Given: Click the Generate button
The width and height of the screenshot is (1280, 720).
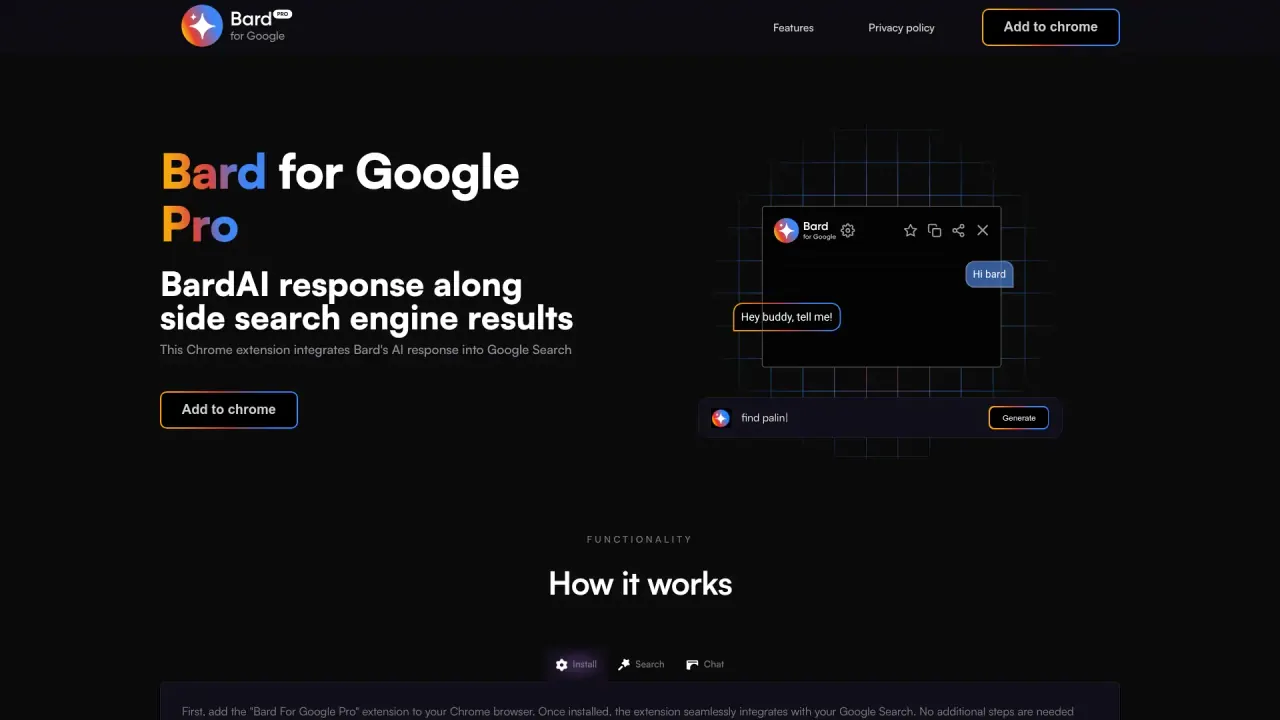Looking at the screenshot, I should point(1019,418).
